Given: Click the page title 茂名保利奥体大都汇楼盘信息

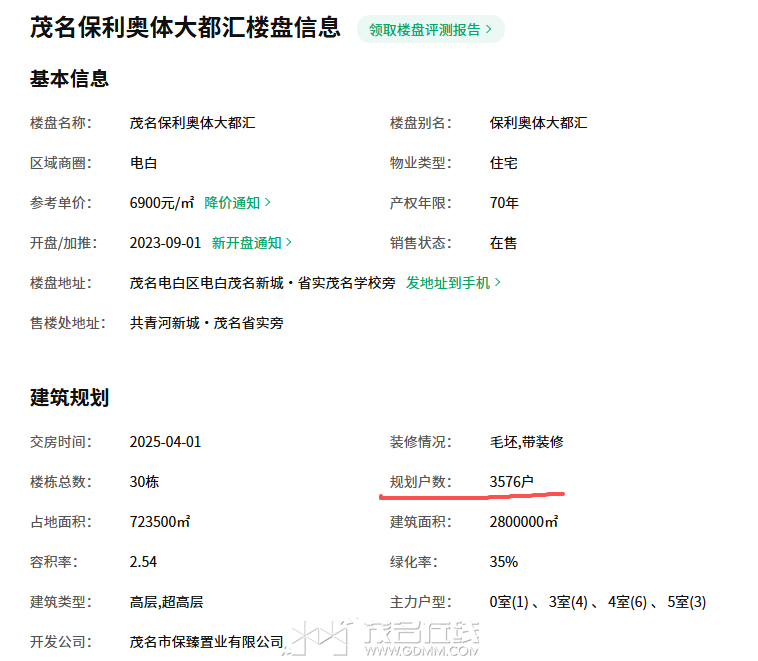Looking at the screenshot, I should pyautogui.click(x=185, y=28).
